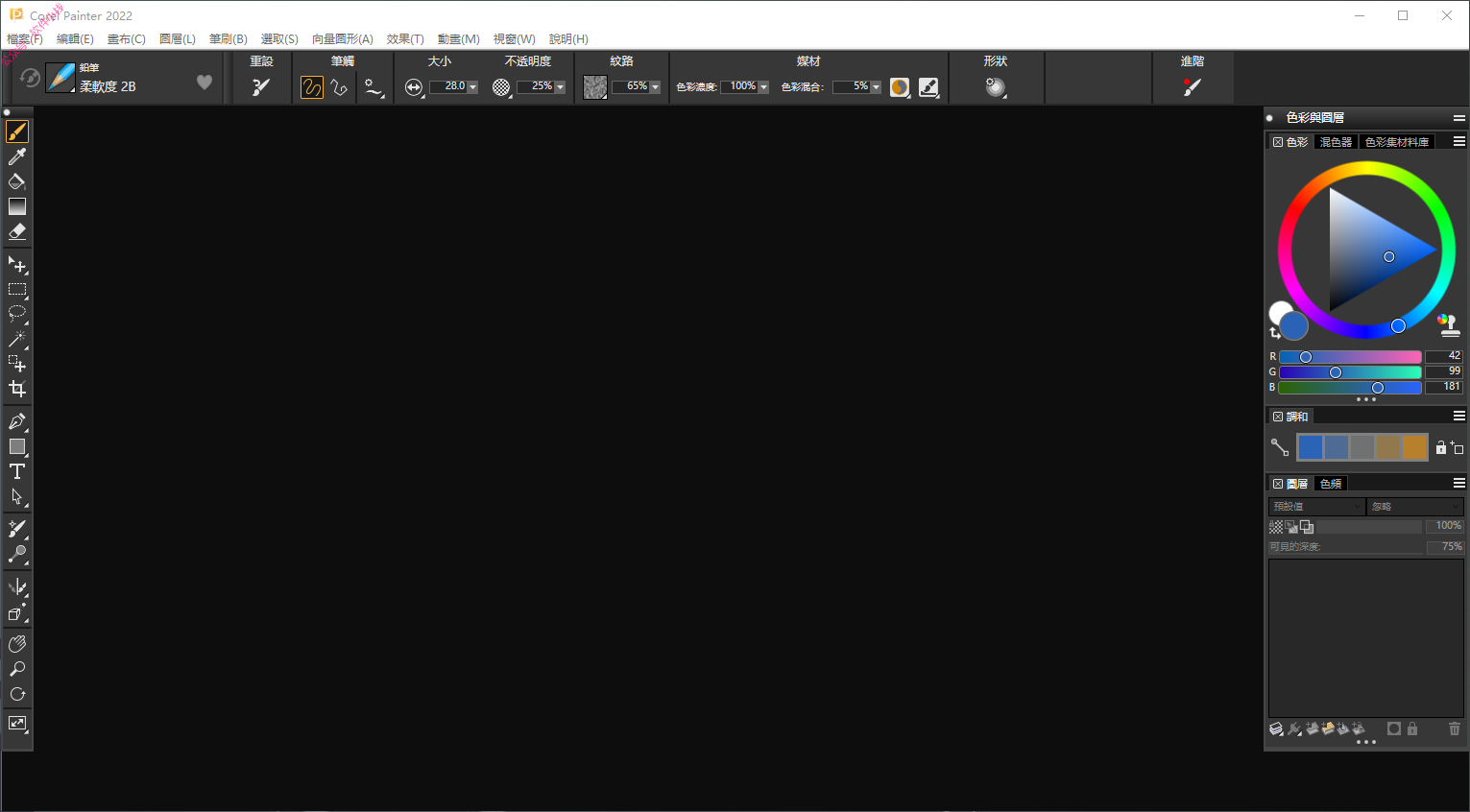Click the reset brush tool icon
This screenshot has height=812, width=1470.
[x=261, y=87]
